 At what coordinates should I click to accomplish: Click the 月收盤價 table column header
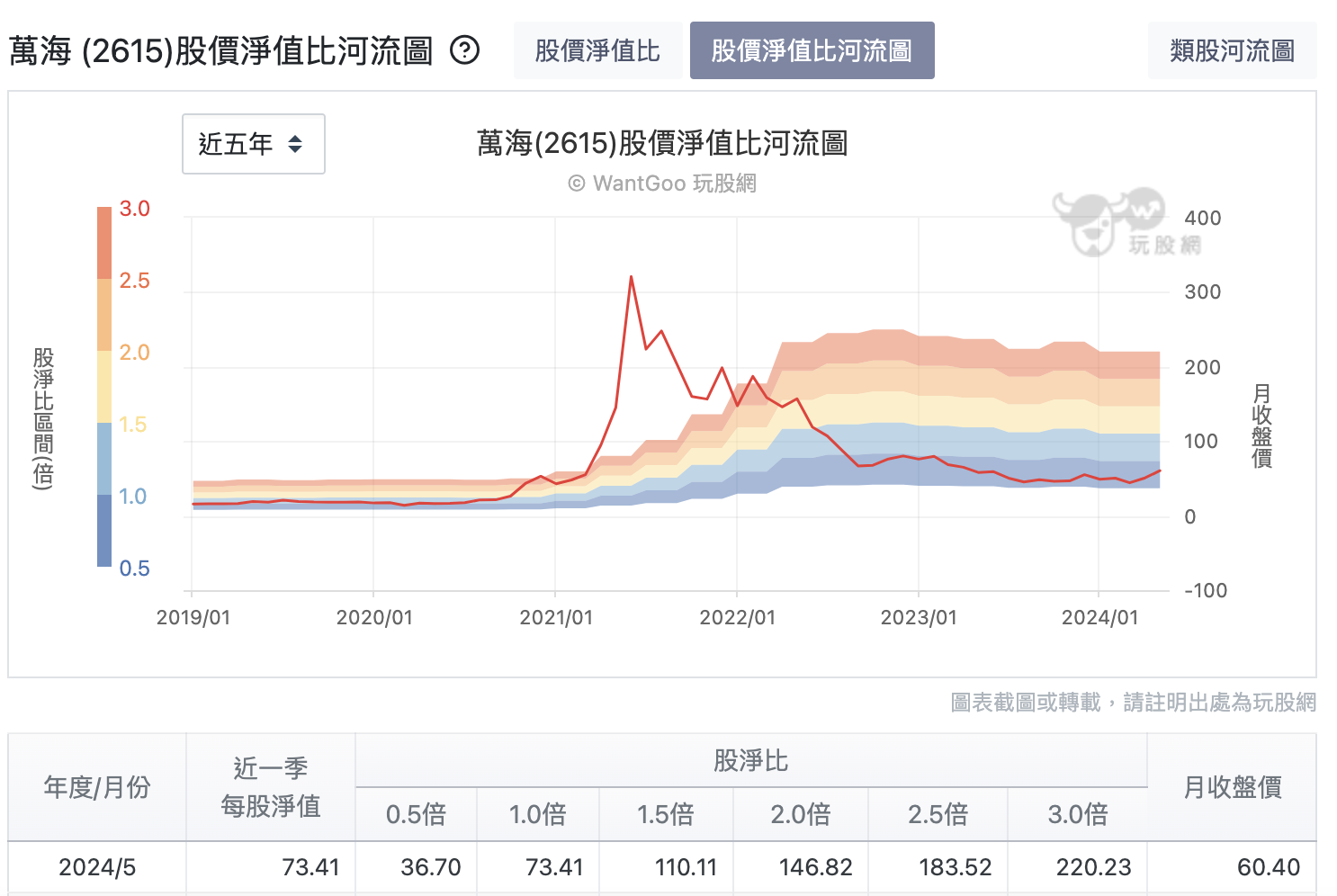tap(1233, 787)
